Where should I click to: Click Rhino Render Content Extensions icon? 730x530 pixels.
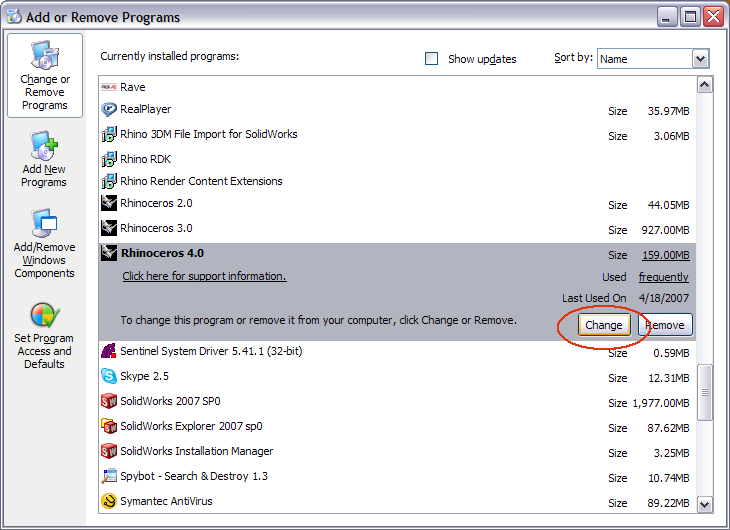click(x=108, y=181)
